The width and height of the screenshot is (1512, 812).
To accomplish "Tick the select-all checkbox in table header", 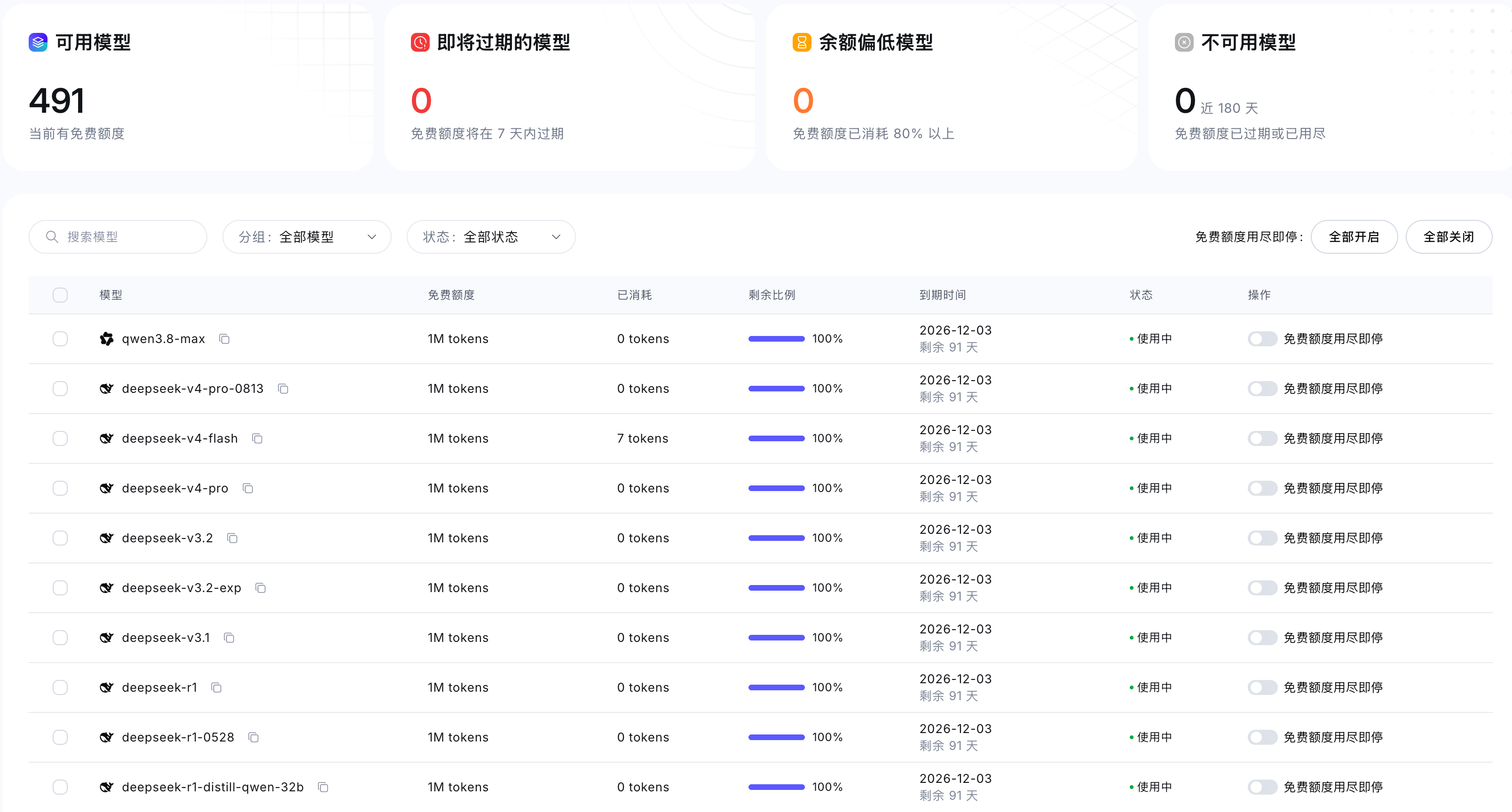I will pos(60,295).
